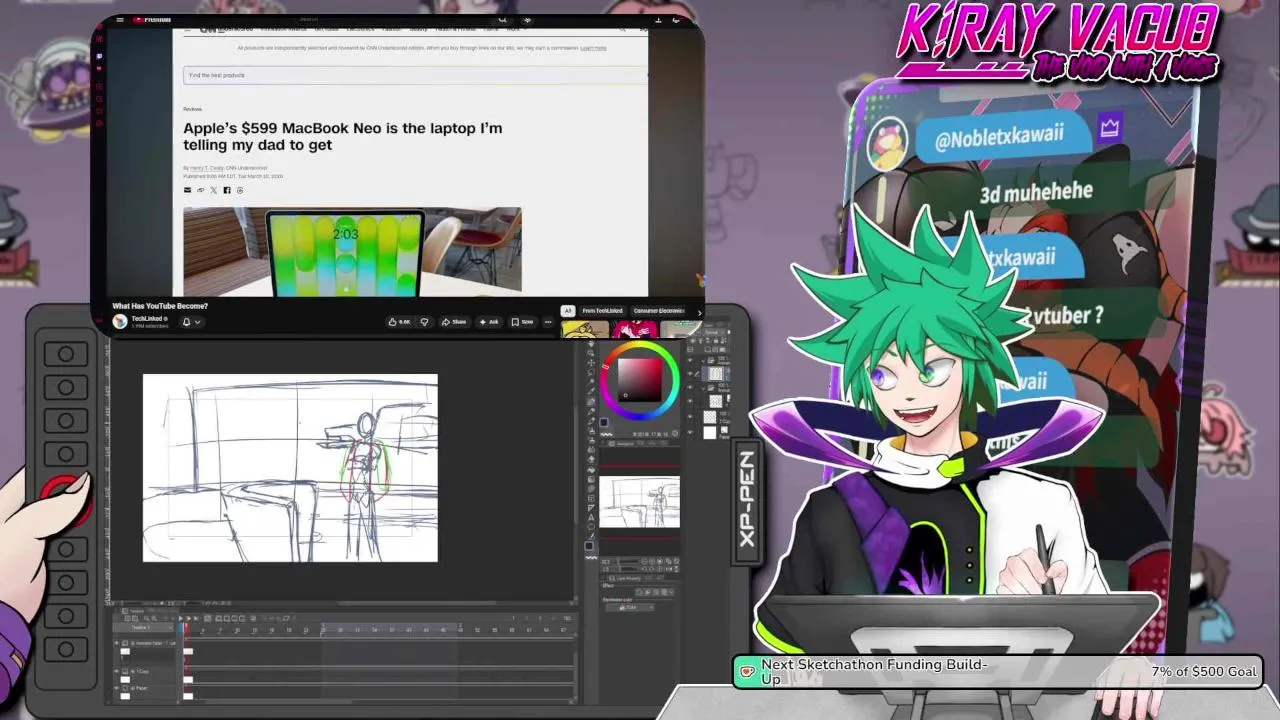Toggle visibility of second layer folder
The image size is (1280, 720).
click(690, 388)
